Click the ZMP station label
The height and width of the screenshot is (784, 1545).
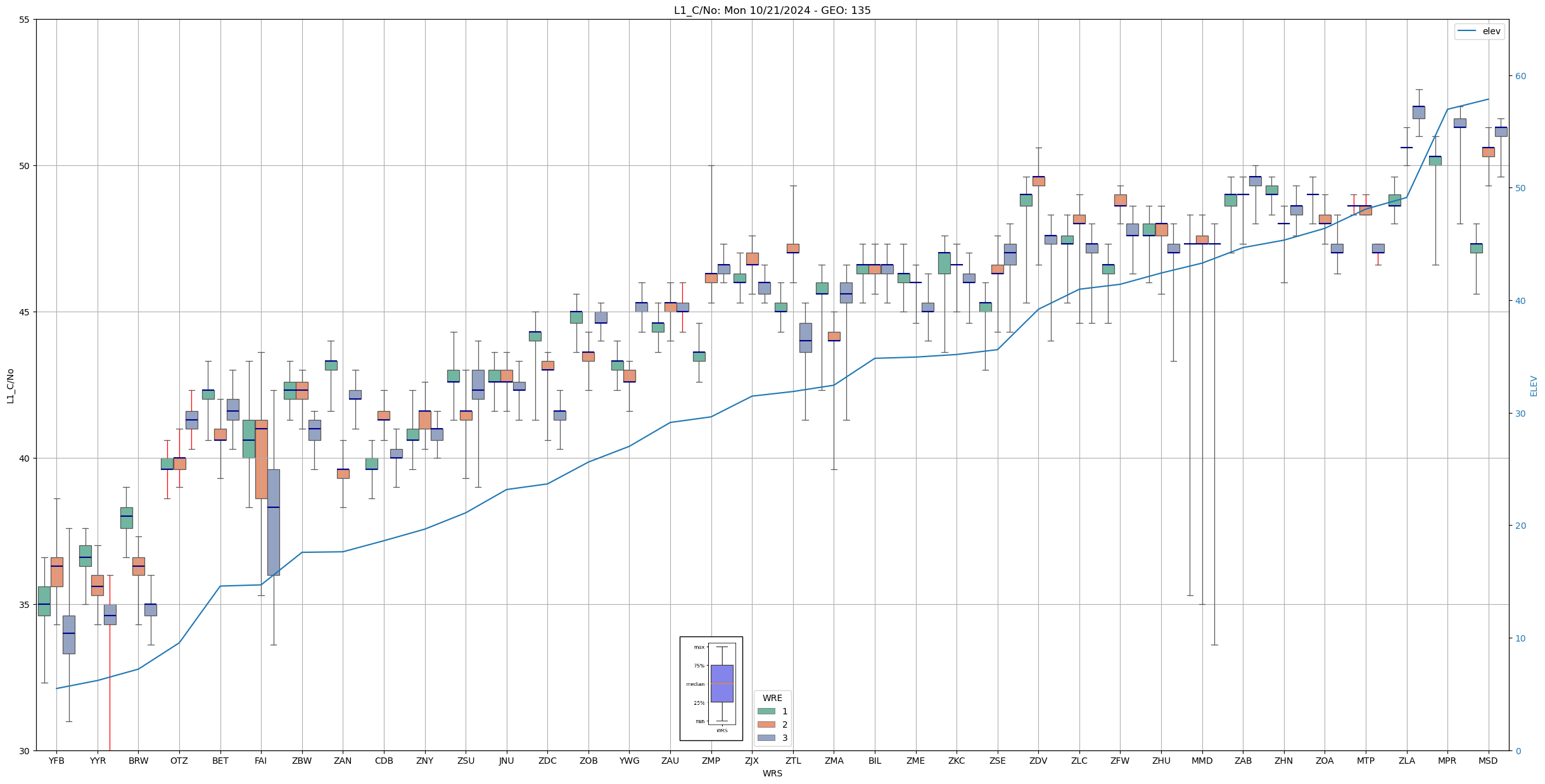(711, 761)
